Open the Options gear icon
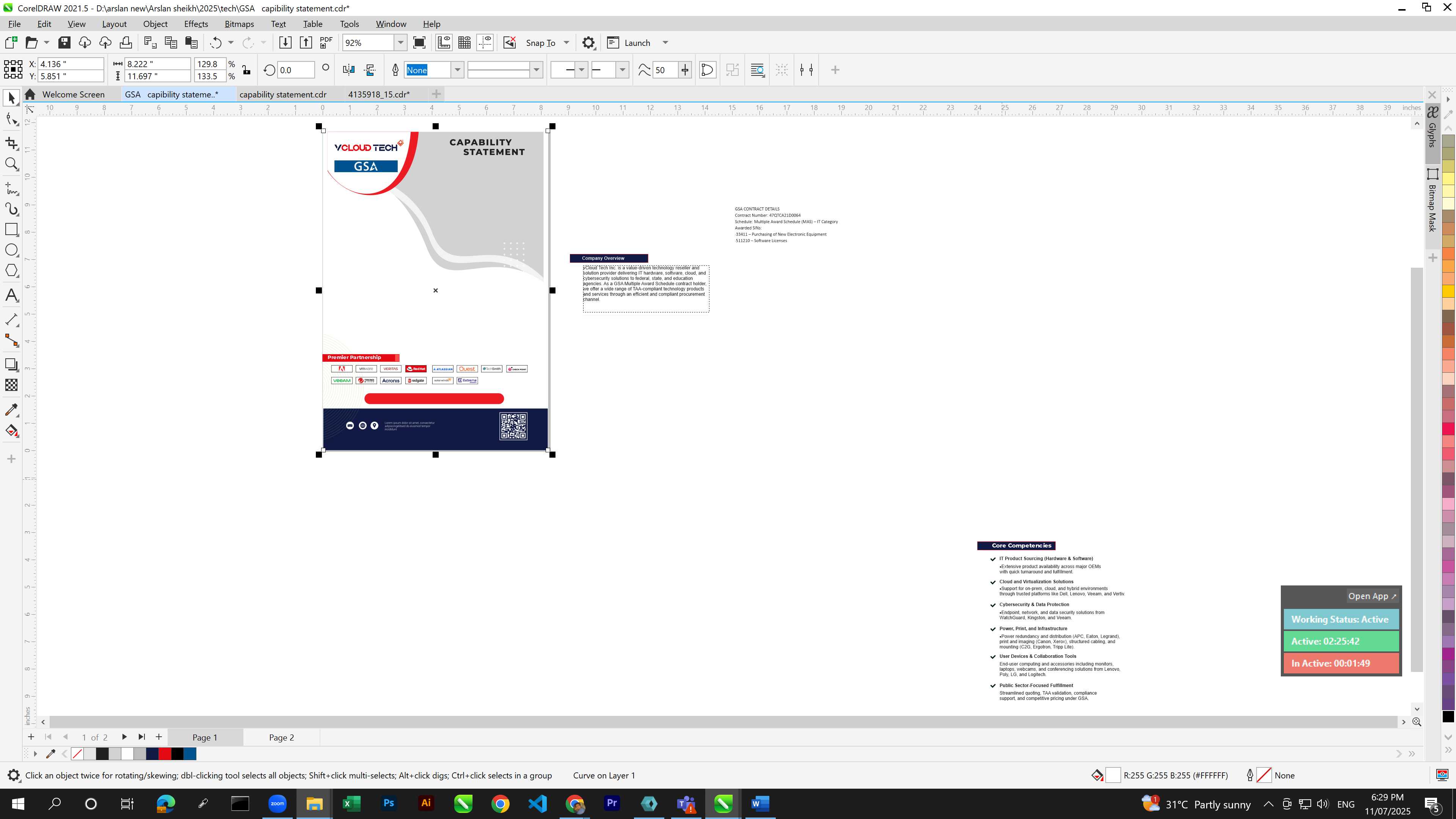 click(588, 42)
